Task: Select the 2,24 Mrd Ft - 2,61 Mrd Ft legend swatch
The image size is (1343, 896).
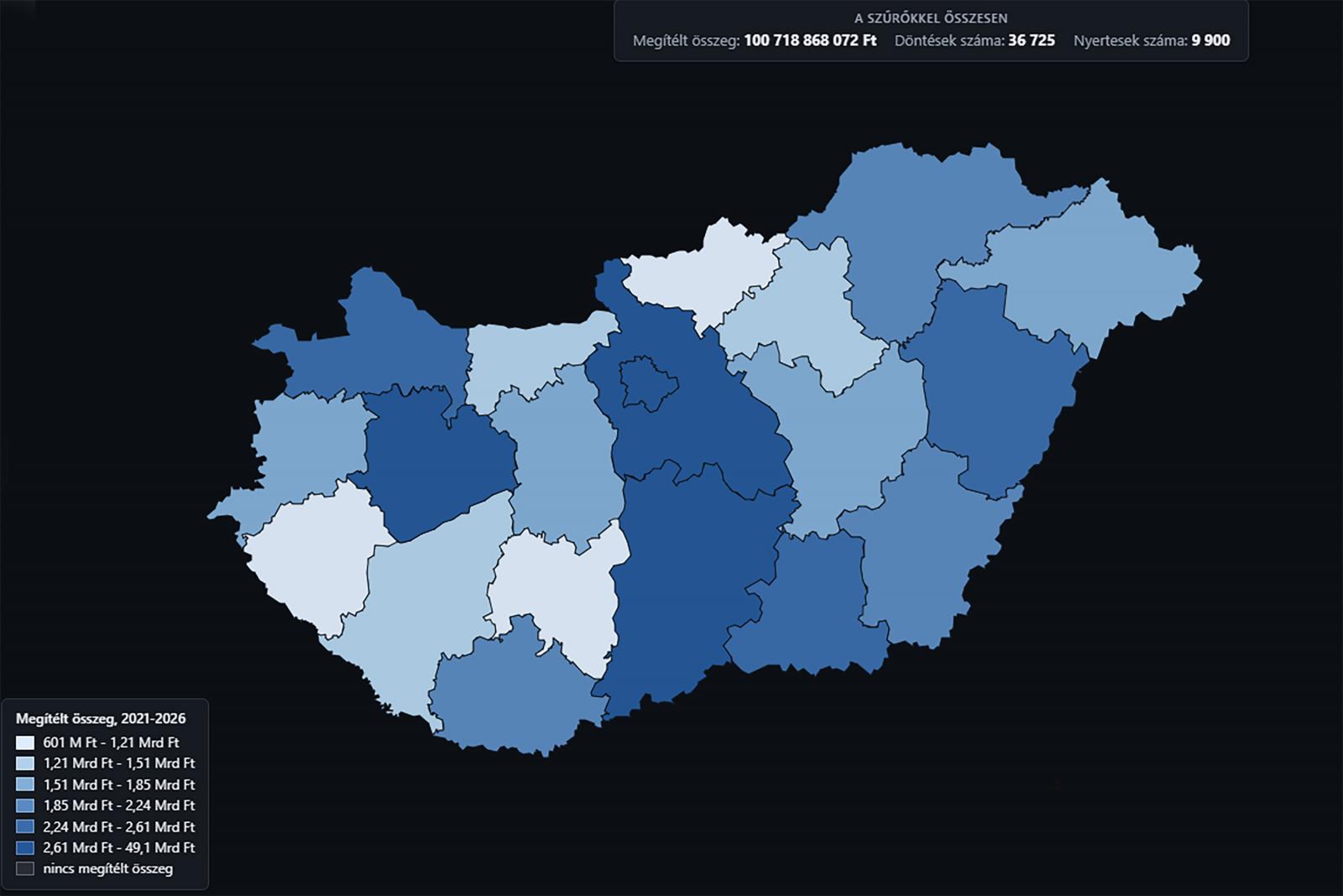Action: [25, 826]
